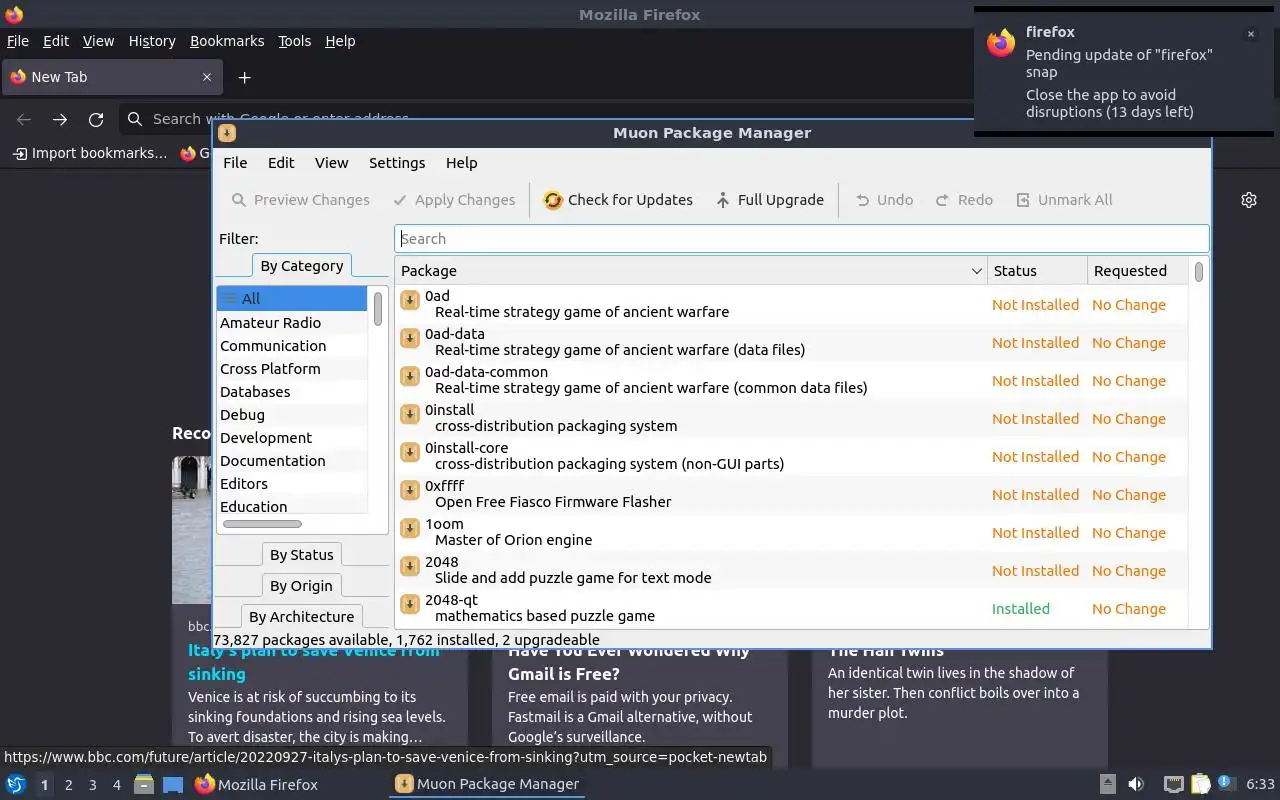1280x800 pixels.
Task: Click the package icon beside 1oom
Action: tap(409, 528)
